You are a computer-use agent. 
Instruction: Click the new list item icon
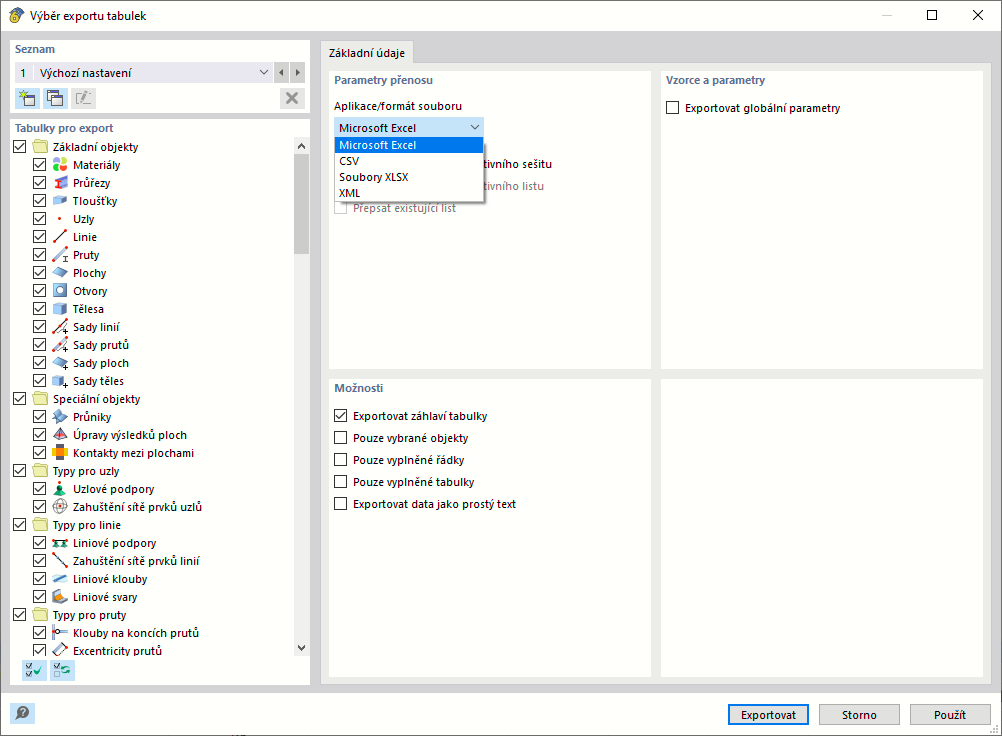[x=27, y=97]
